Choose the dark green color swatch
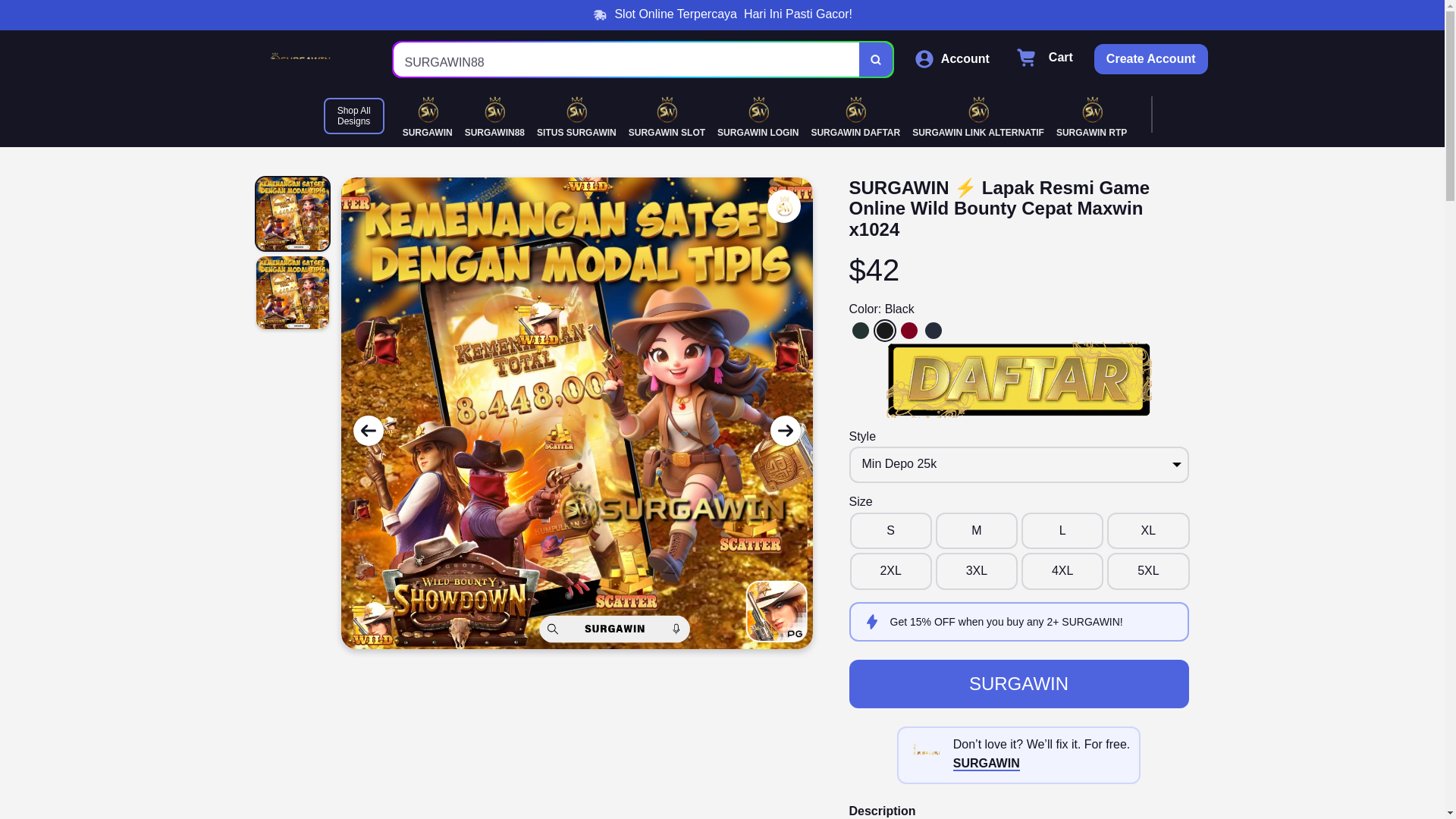Viewport: 1456px width, 819px height. tap(861, 331)
